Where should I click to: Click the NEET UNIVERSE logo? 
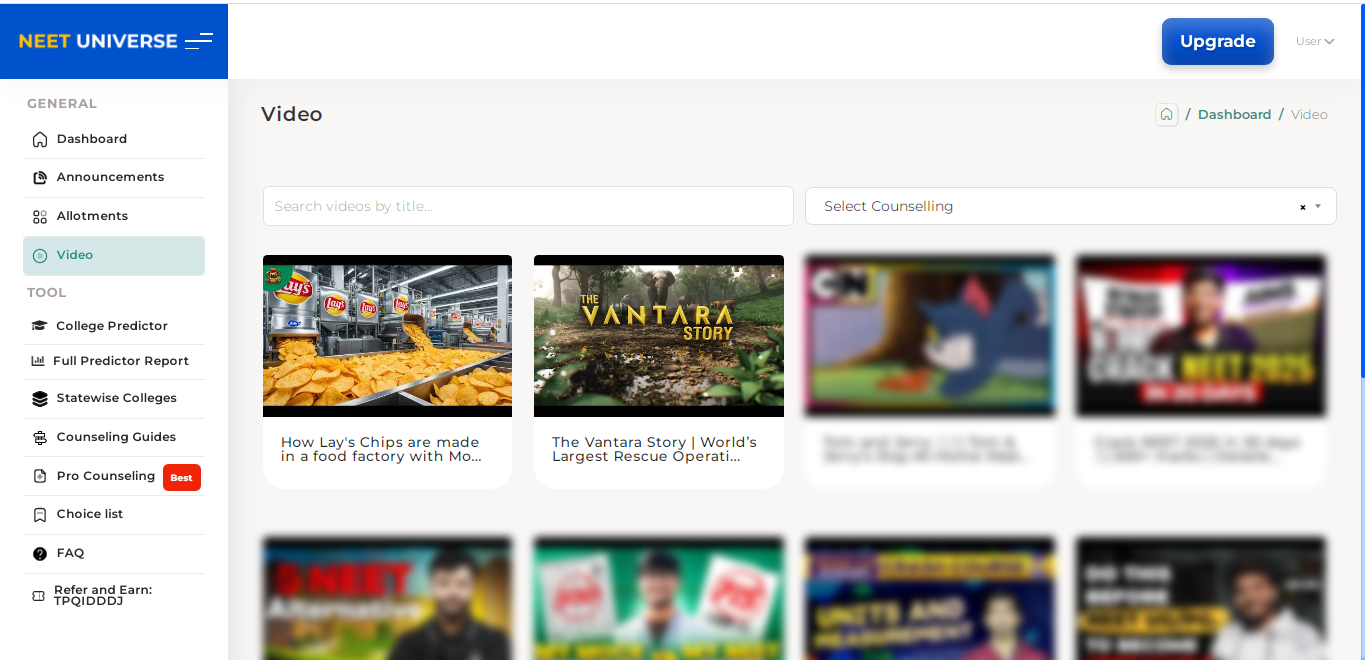pyautogui.click(x=98, y=41)
